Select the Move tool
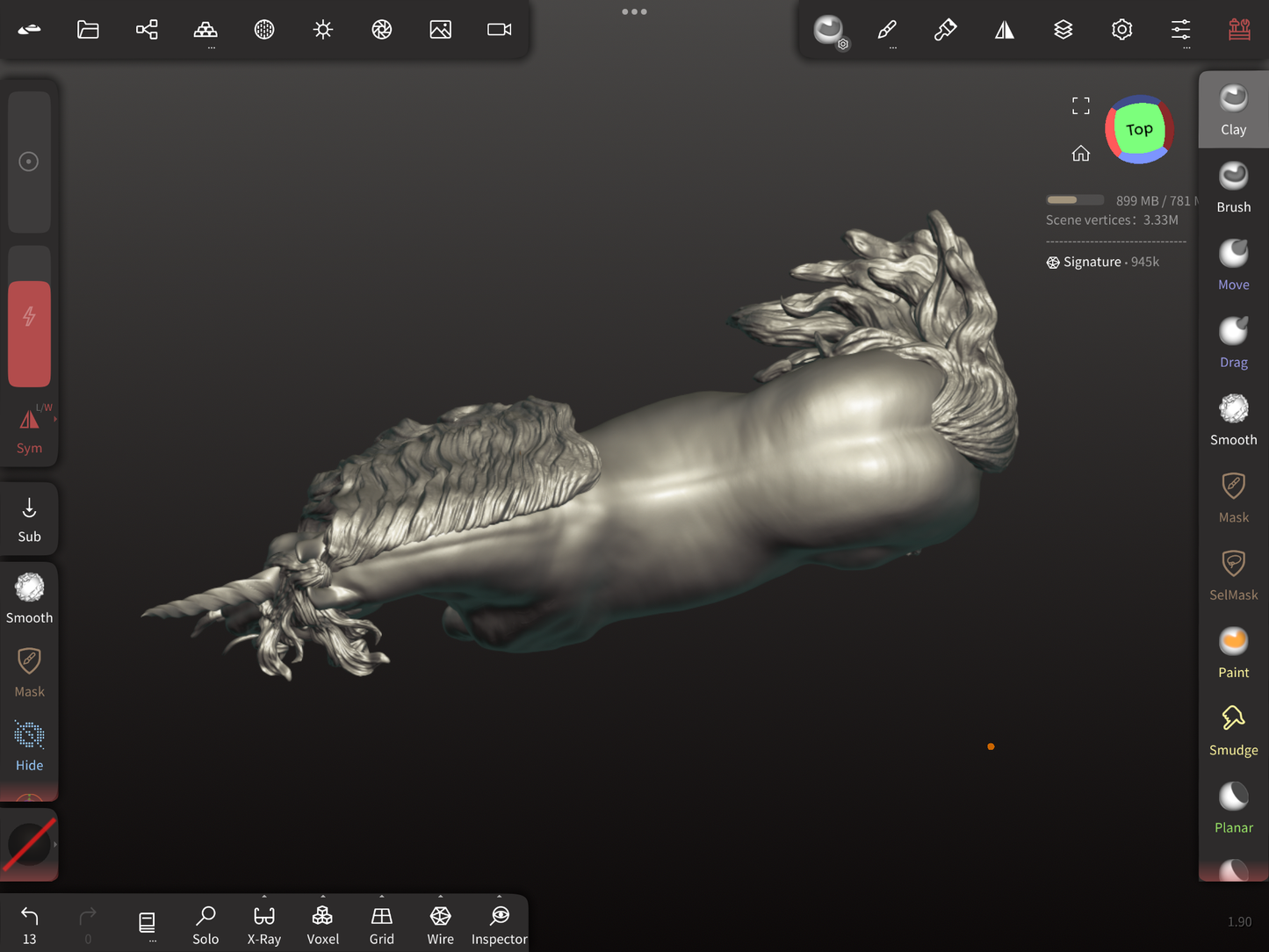The width and height of the screenshot is (1269, 952). click(1233, 264)
